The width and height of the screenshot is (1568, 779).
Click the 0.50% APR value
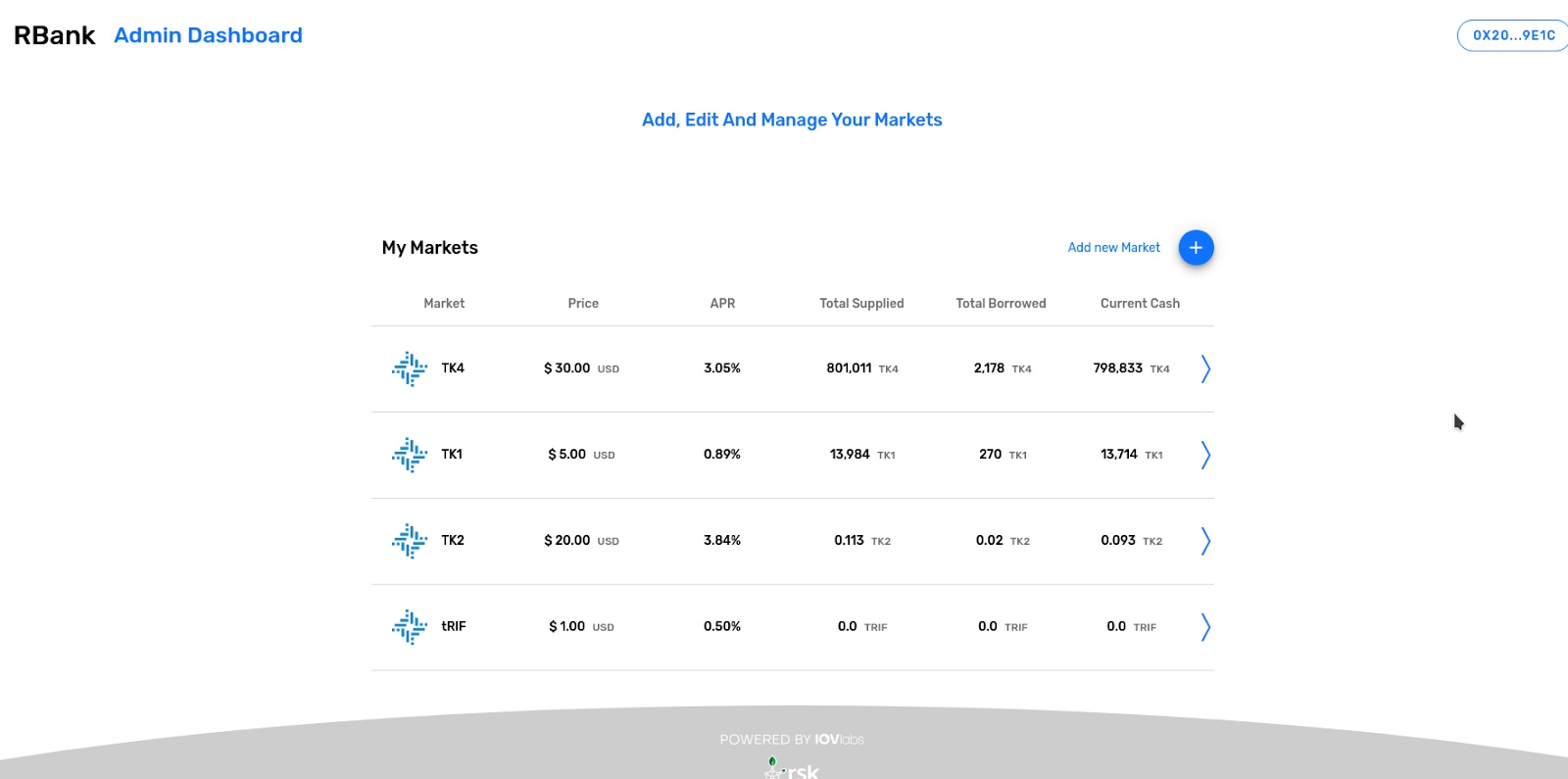click(x=722, y=627)
